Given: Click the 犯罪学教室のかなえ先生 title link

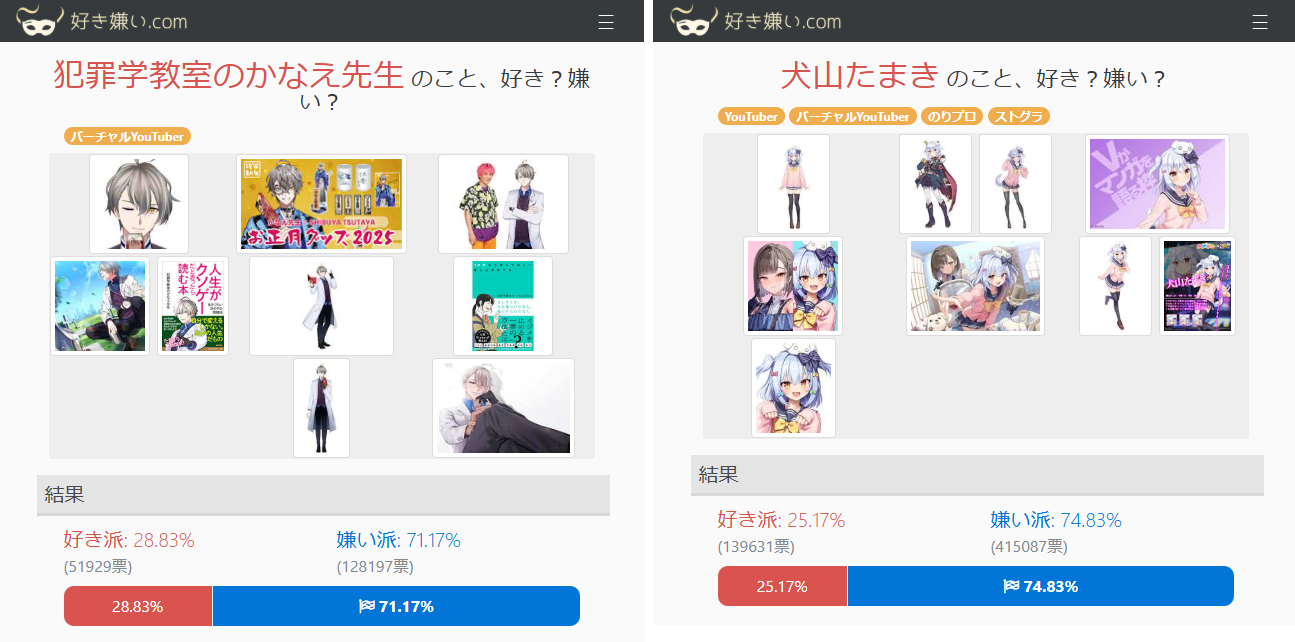Looking at the screenshot, I should (228, 75).
